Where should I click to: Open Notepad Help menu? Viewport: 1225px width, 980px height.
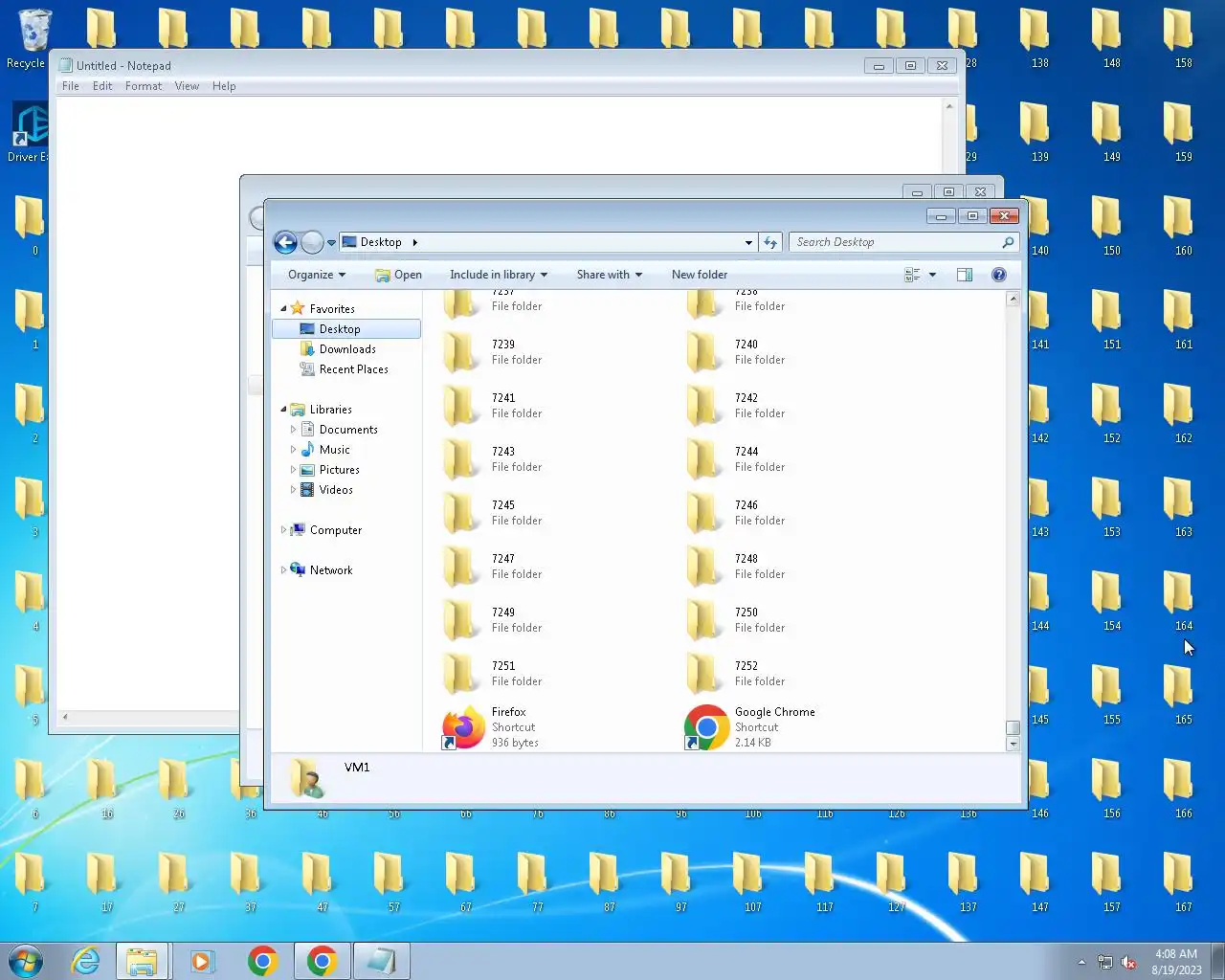tap(224, 86)
